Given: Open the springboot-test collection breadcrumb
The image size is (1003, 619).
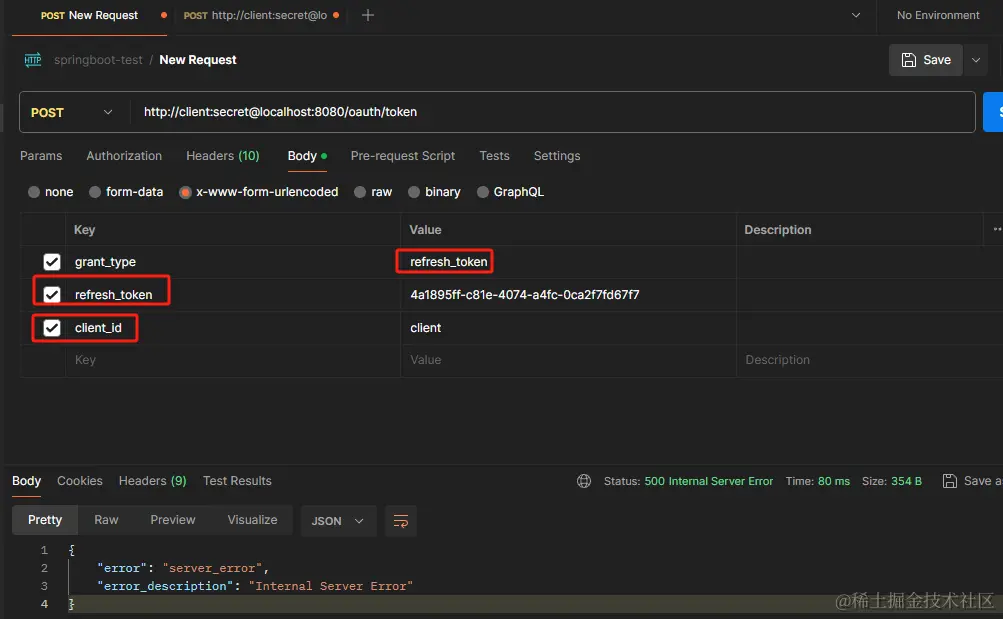Looking at the screenshot, I should [98, 59].
